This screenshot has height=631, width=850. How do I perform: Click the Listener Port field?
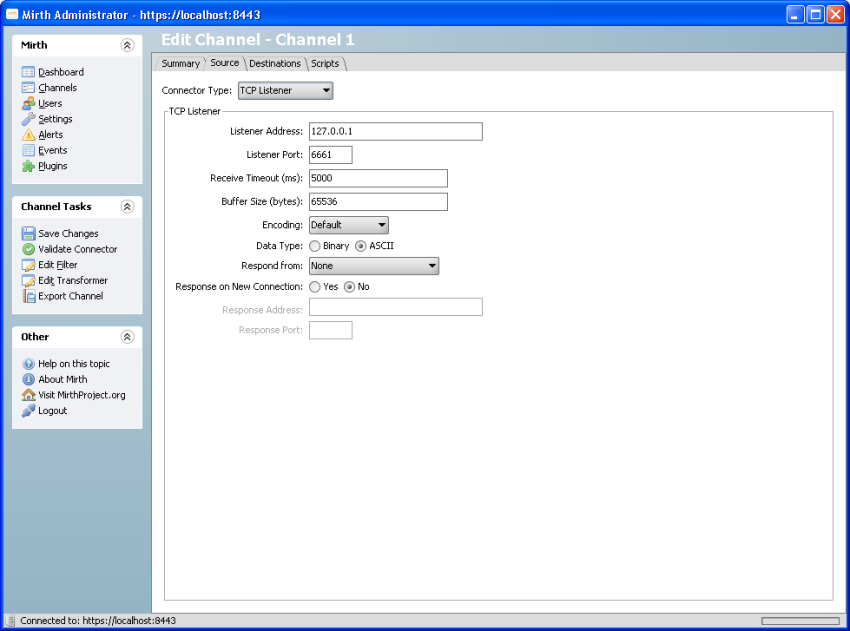click(331, 155)
